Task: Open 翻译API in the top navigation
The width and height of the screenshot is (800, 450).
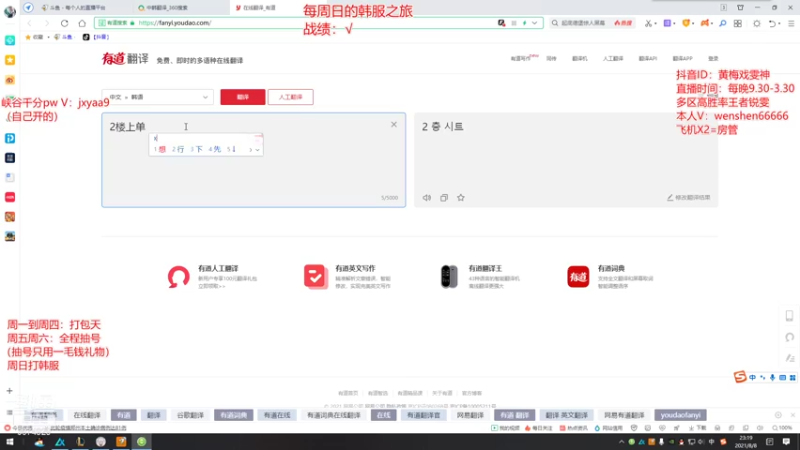Action: [x=647, y=59]
